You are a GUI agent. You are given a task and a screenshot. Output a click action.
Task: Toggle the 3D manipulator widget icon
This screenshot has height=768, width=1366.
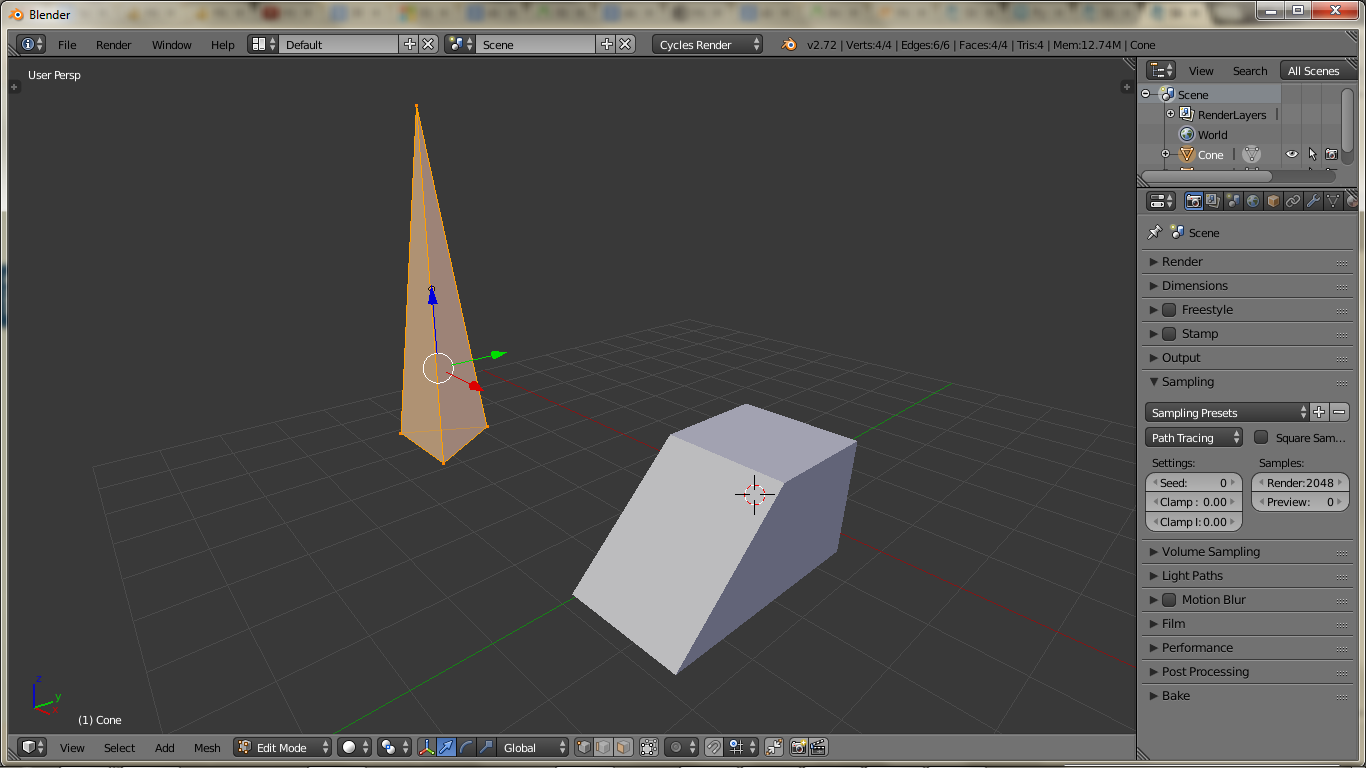pos(427,747)
